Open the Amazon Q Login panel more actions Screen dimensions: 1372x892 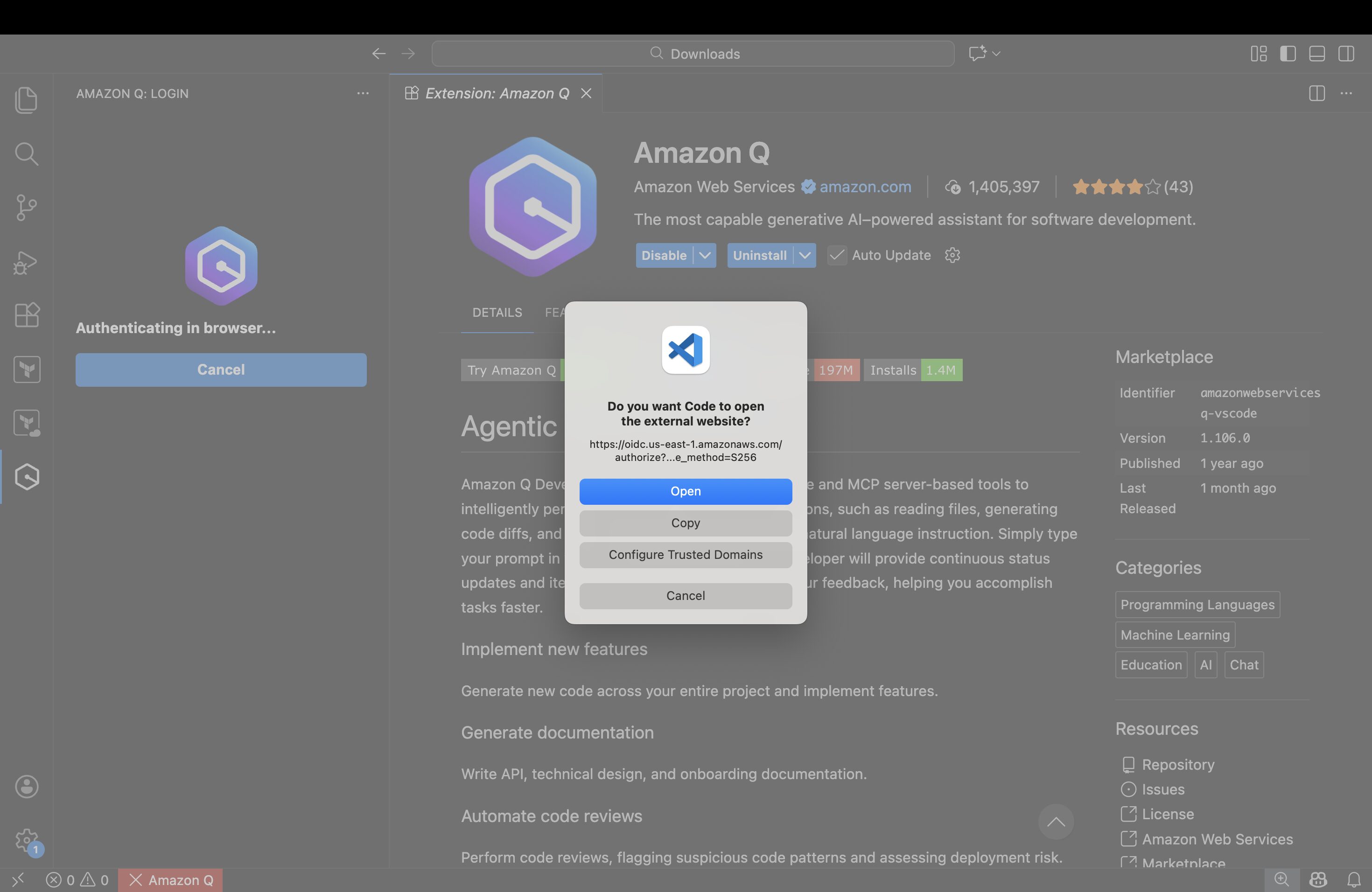click(x=363, y=93)
